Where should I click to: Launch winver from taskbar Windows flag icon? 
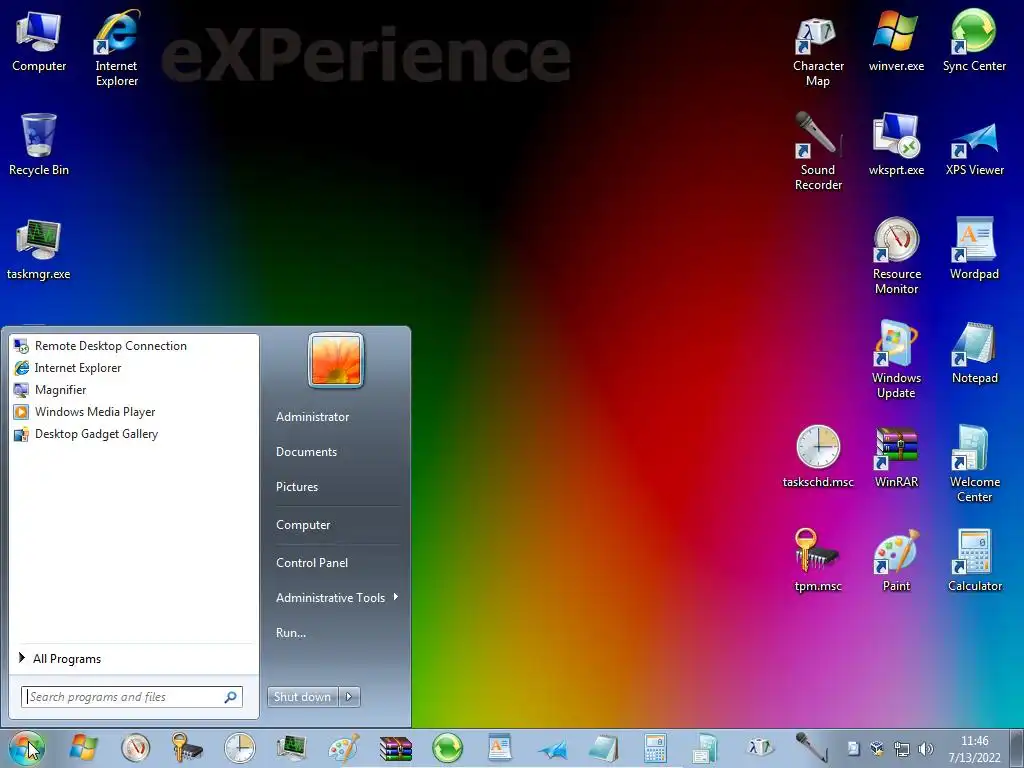coord(84,748)
